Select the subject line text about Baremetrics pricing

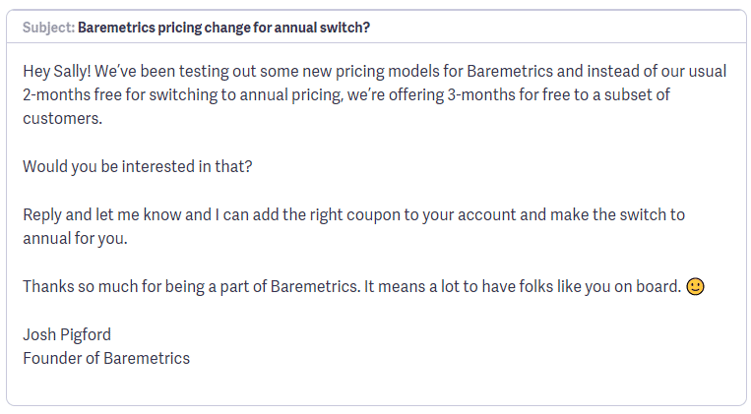(224, 28)
